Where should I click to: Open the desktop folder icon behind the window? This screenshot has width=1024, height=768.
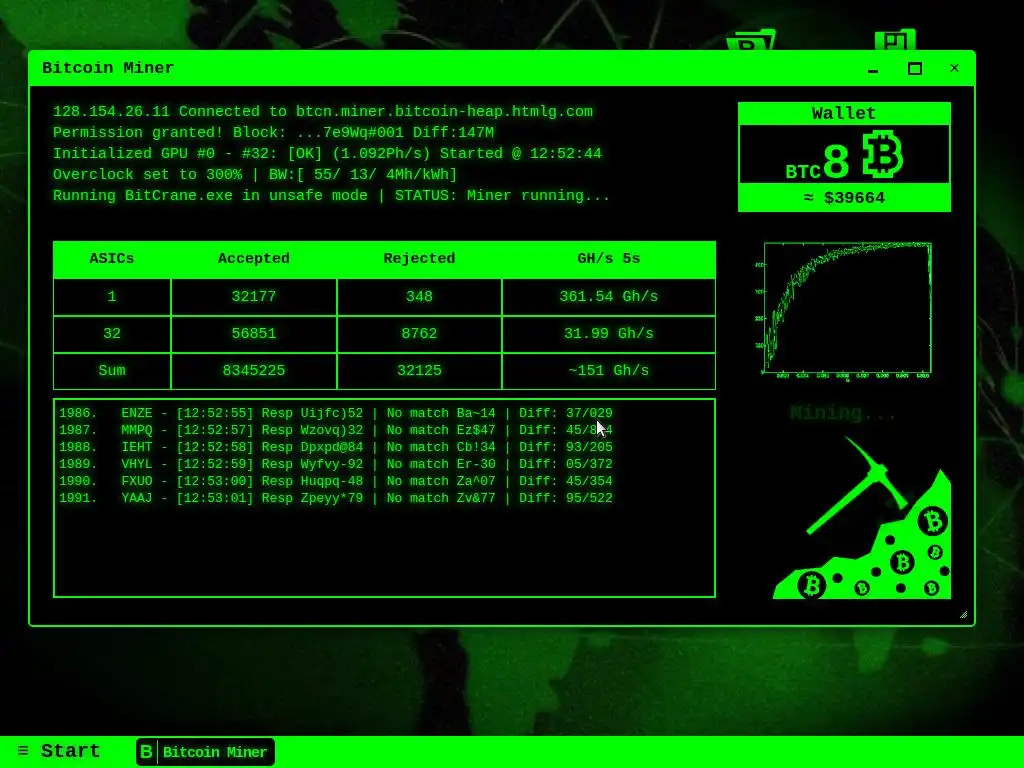pyautogui.click(x=751, y=40)
